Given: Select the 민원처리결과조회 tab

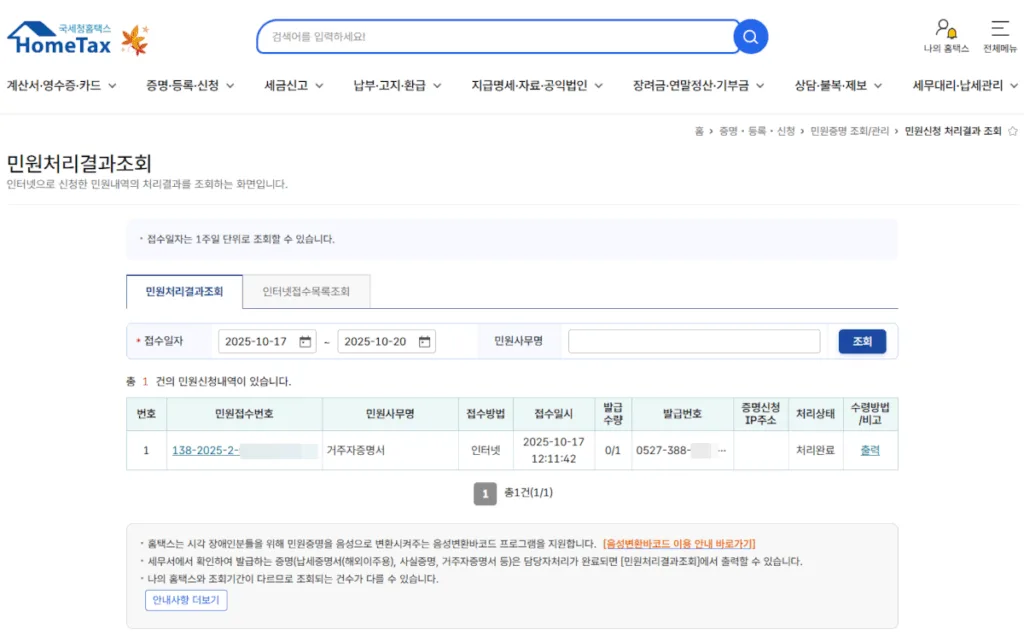Looking at the screenshot, I should pos(184,292).
